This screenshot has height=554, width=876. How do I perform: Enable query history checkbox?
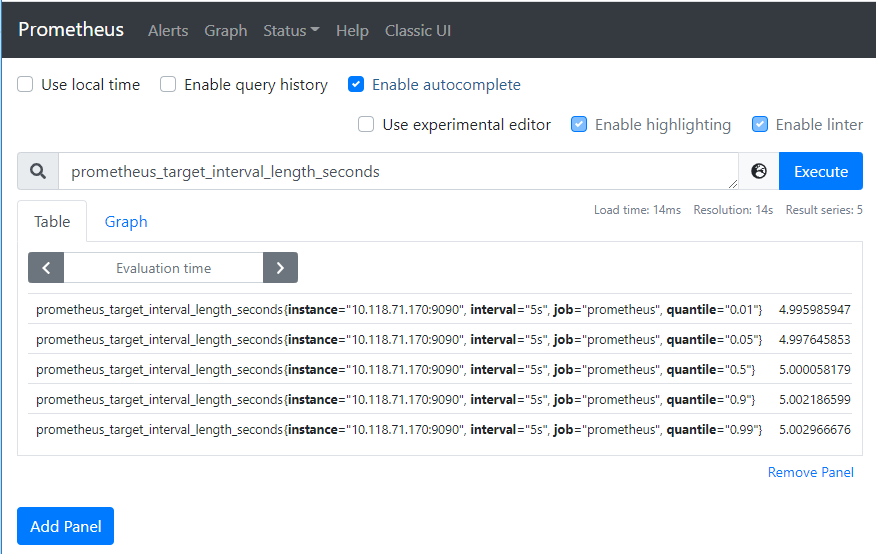[169, 85]
